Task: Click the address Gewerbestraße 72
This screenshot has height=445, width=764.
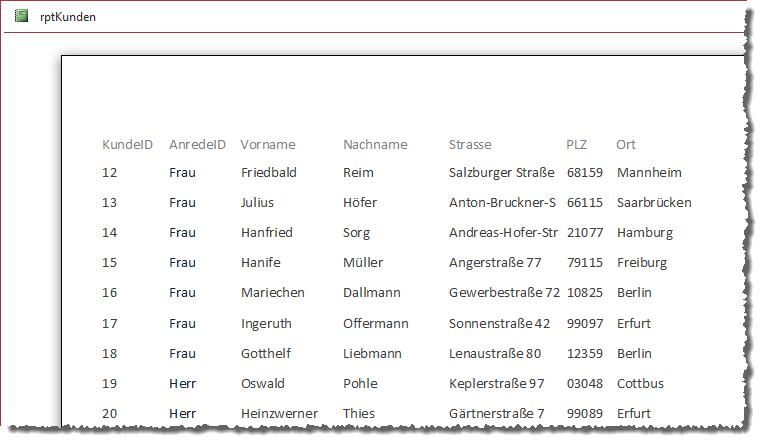Action: point(504,293)
